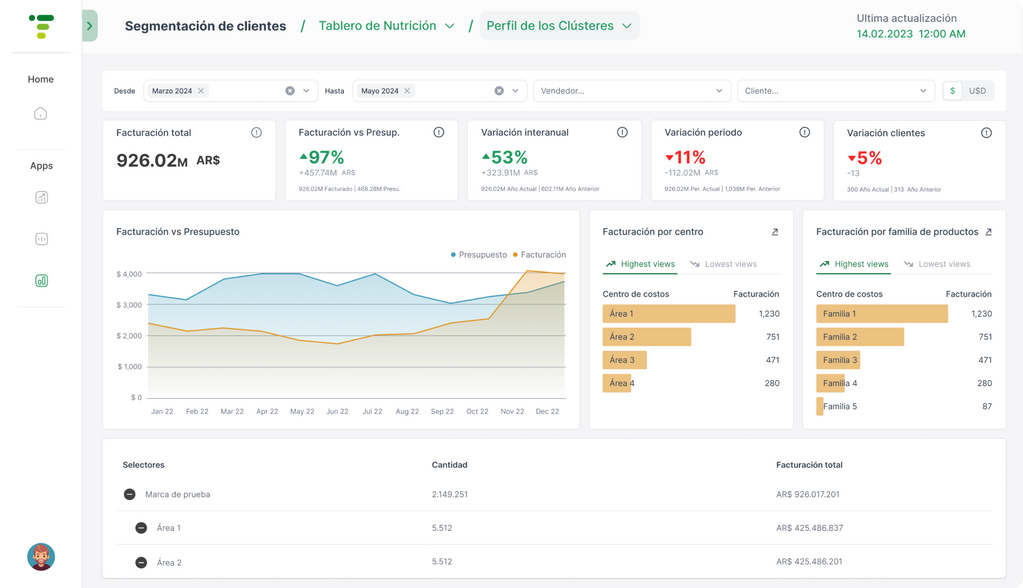
Task: Switch currency to U$D
Action: coord(977,91)
